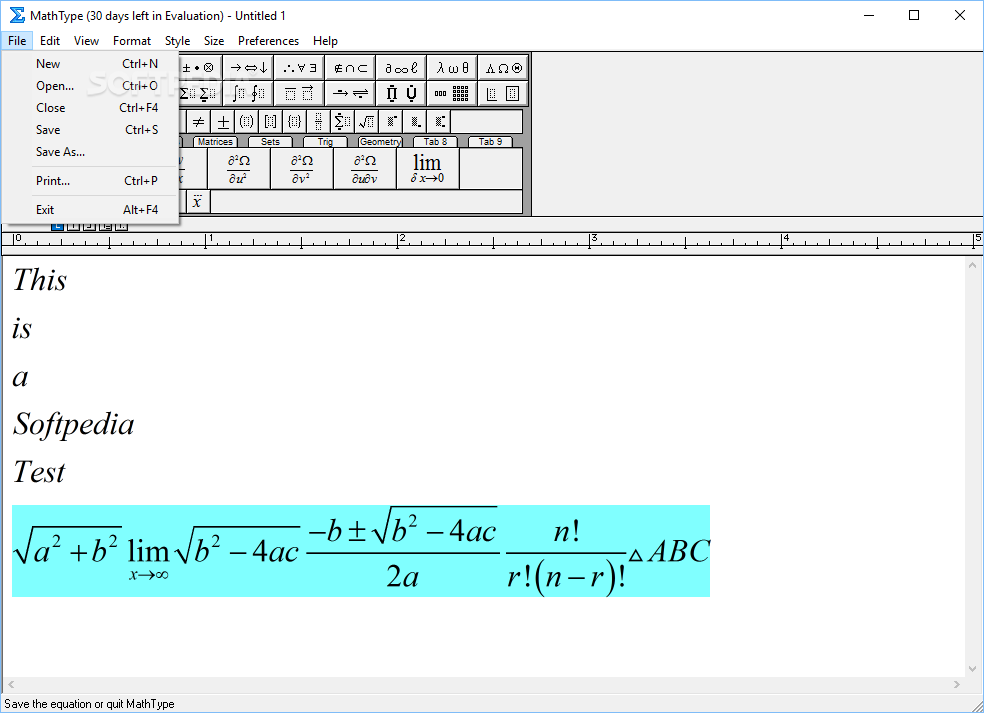Switch to the Matrices tab
Screen dimensions: 984x713
click(x=215, y=142)
